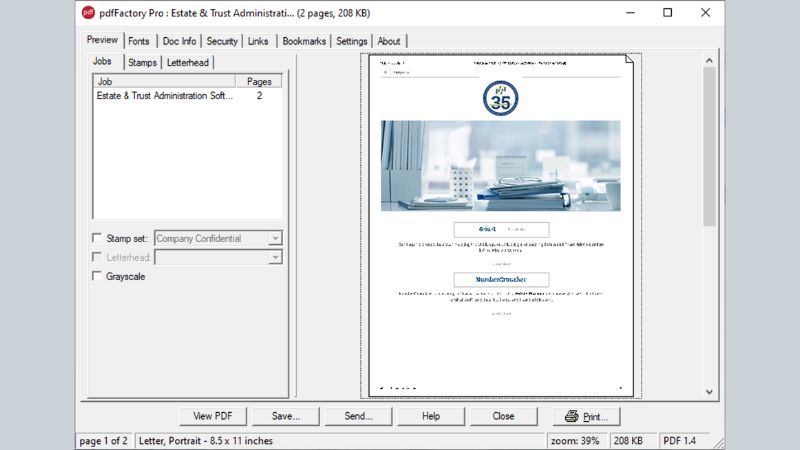Click the Send... button
Screen dimensions: 800x450
click(x=358, y=416)
